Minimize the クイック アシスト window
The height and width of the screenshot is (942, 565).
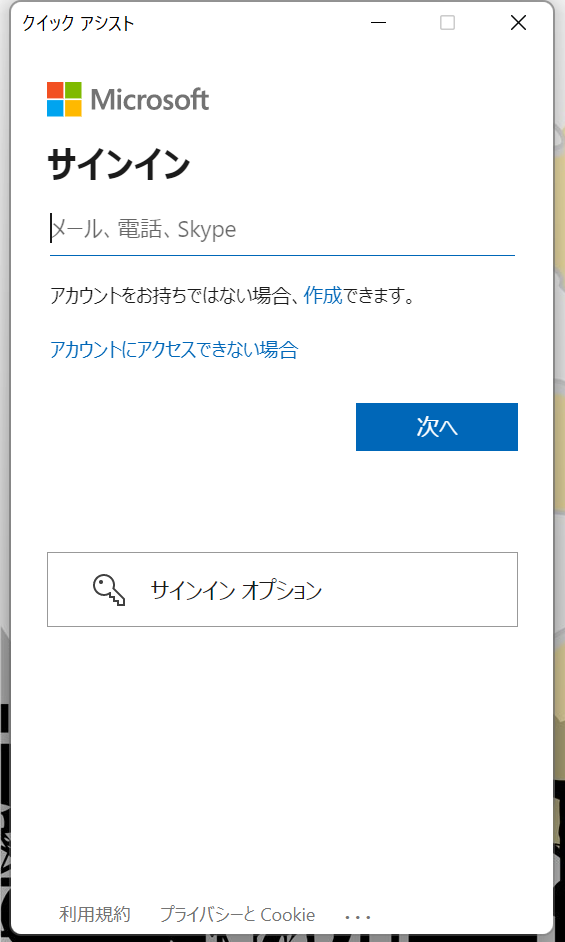pos(378,23)
